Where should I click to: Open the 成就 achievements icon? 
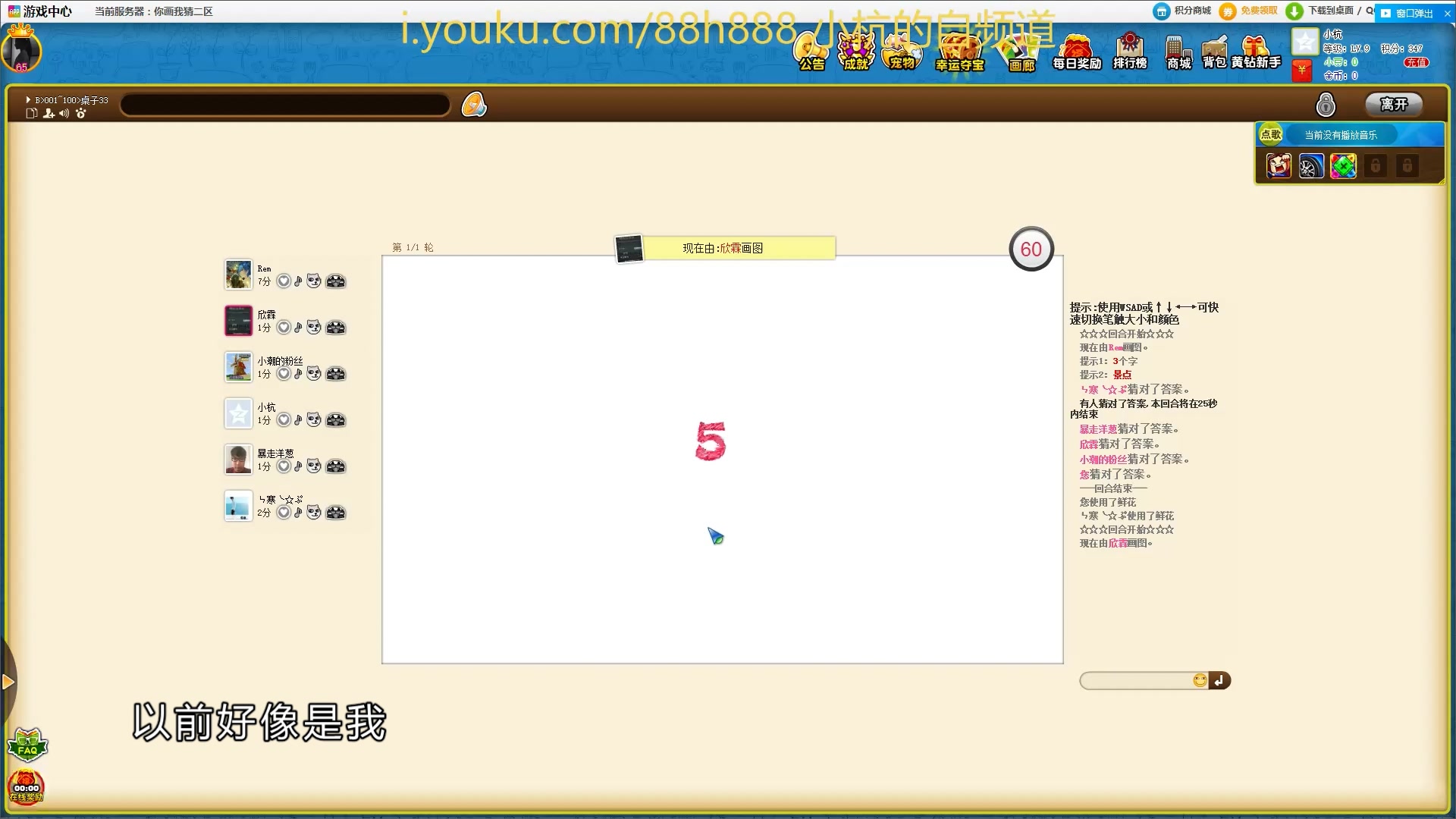pyautogui.click(x=856, y=52)
